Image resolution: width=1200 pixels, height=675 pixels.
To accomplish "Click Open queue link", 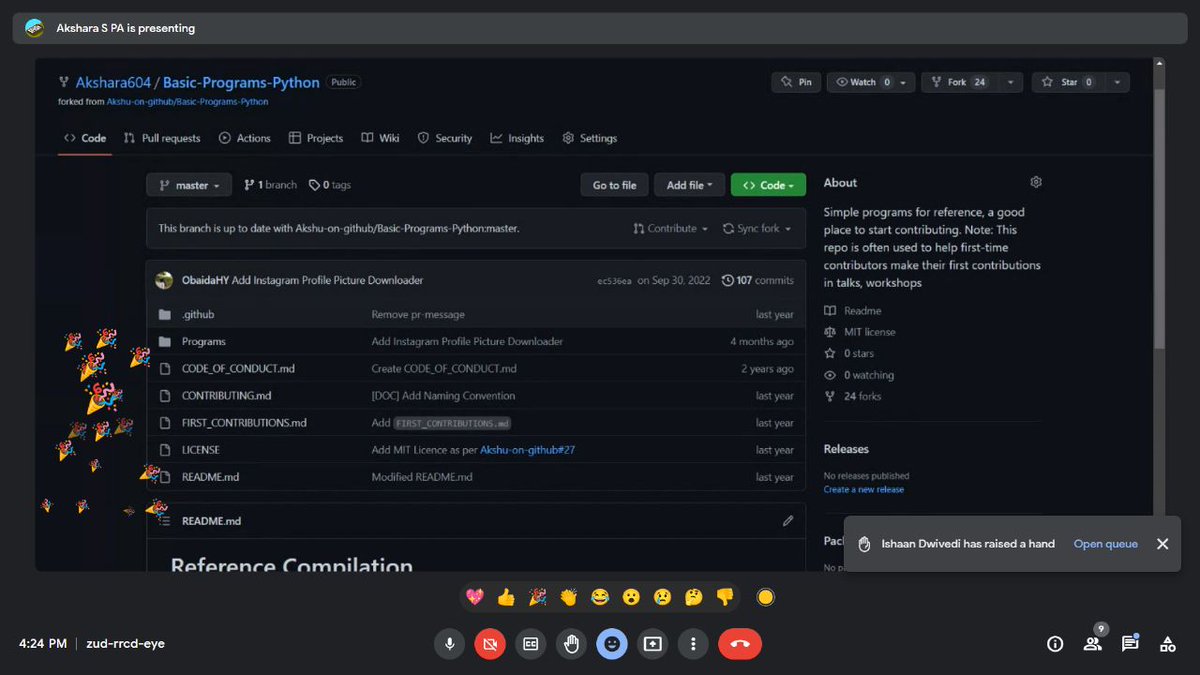I will tap(1105, 544).
